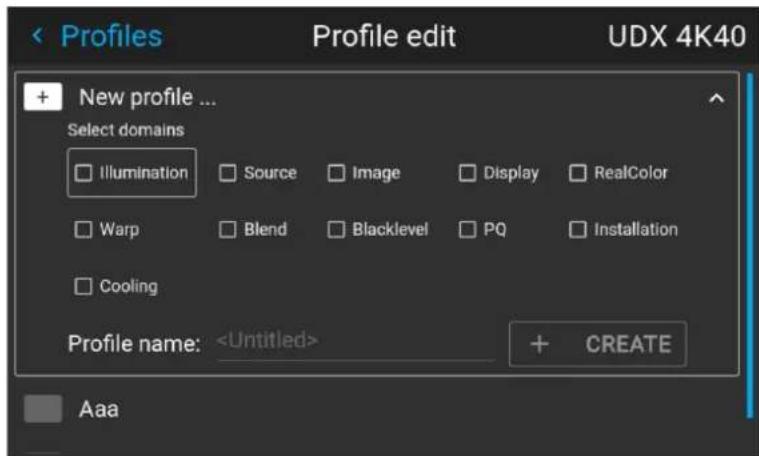759x456 pixels.
Task: Click the Select domains label
Action: [x=126, y=130]
